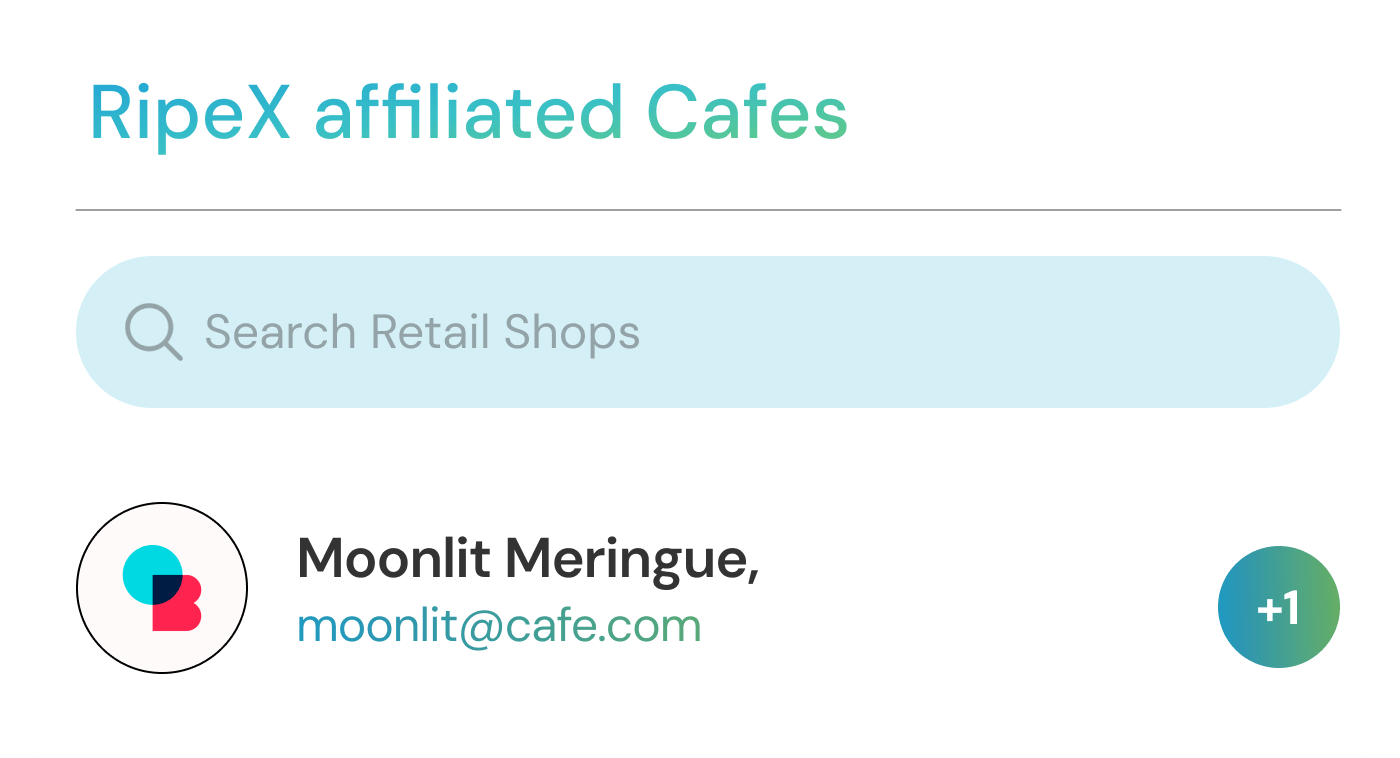Click the word Cafes in the heading
Viewport: 1400px width, 758px height.
tap(746, 113)
